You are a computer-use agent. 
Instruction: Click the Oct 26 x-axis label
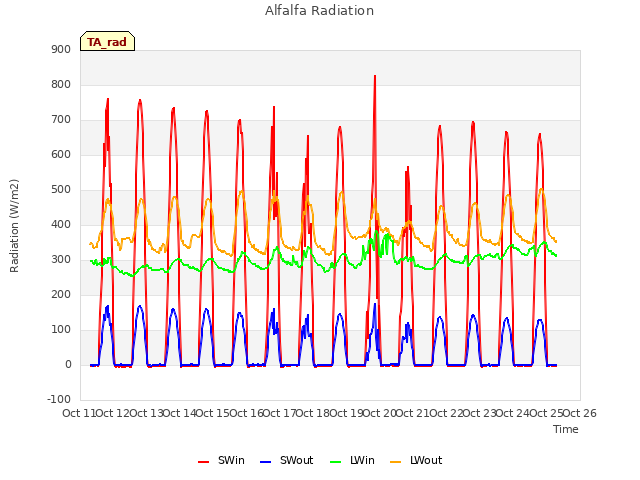coord(580,413)
